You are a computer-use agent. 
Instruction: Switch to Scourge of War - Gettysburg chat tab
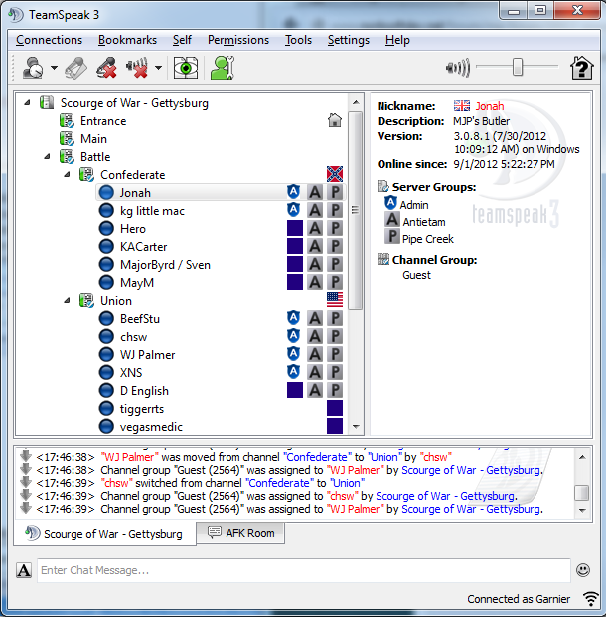pos(105,534)
